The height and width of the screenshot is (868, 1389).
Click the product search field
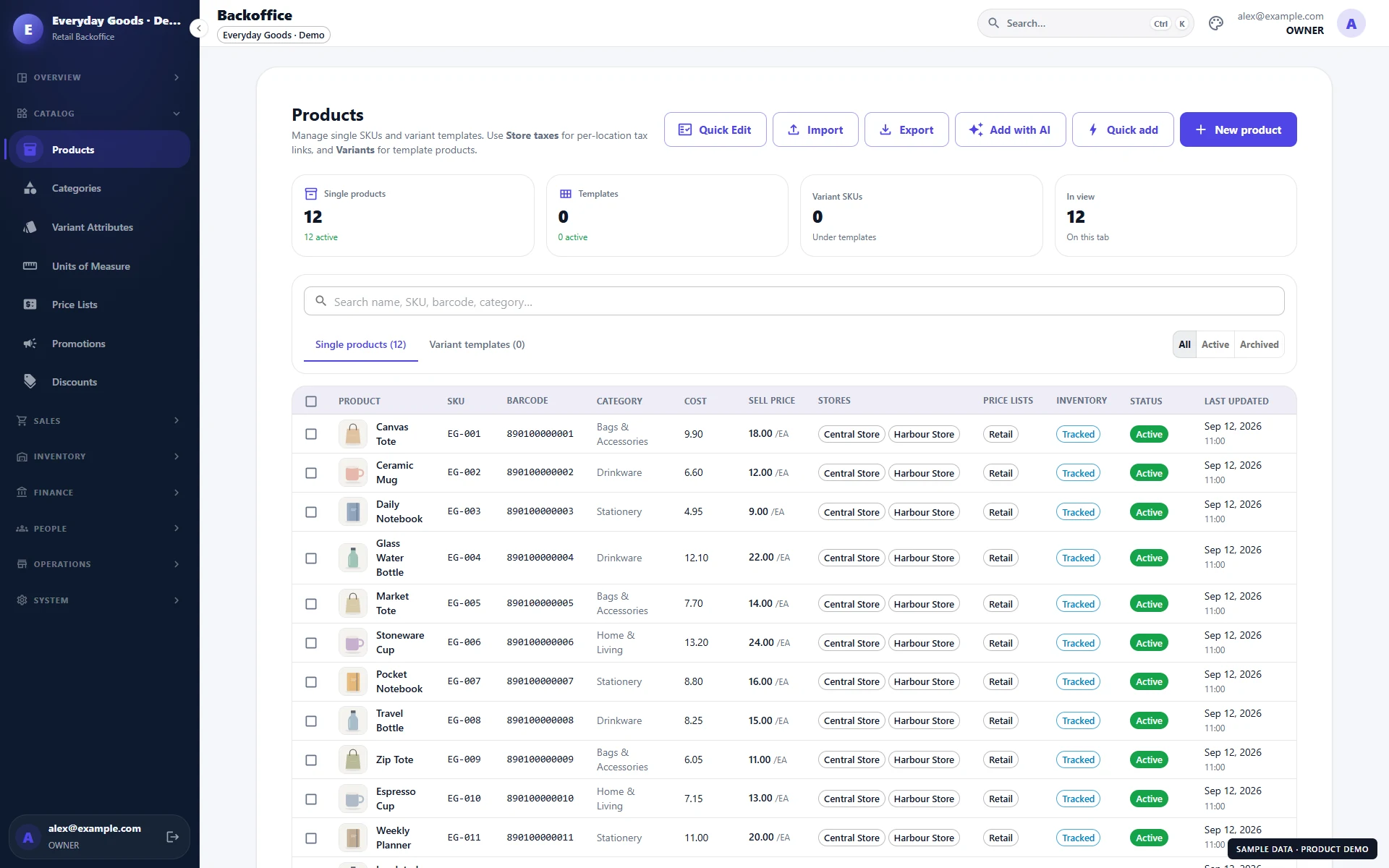pos(794,301)
